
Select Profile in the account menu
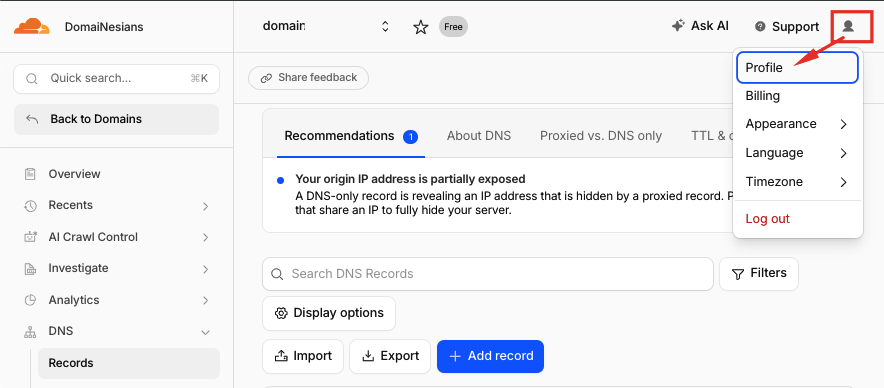797,68
